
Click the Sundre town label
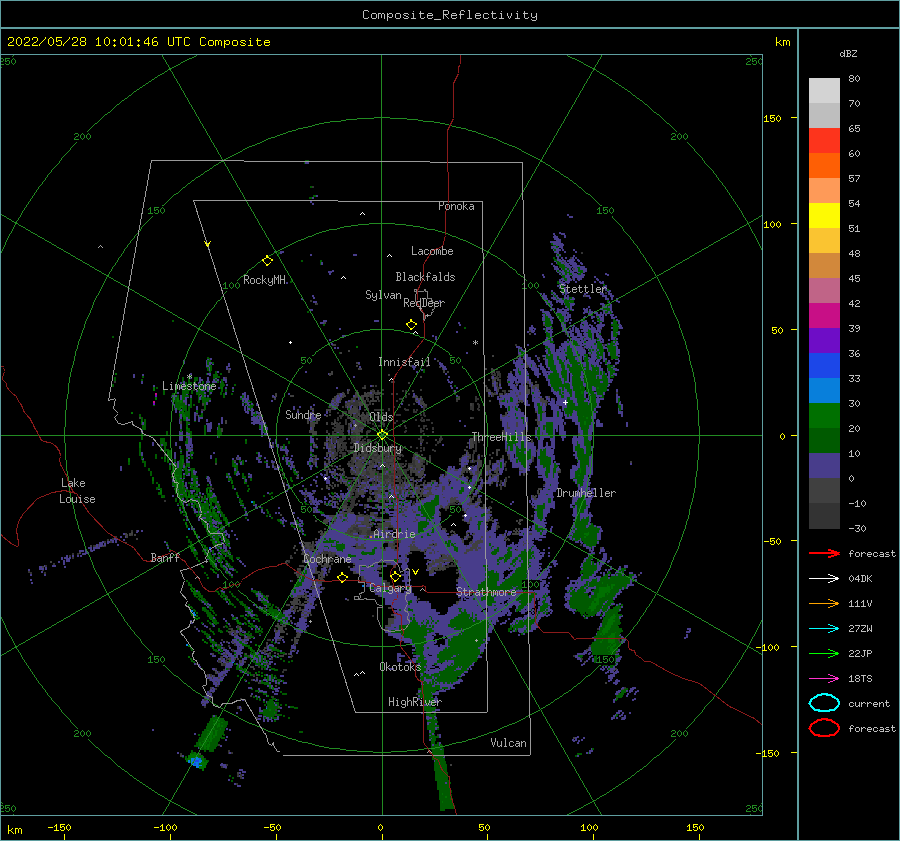click(x=303, y=414)
